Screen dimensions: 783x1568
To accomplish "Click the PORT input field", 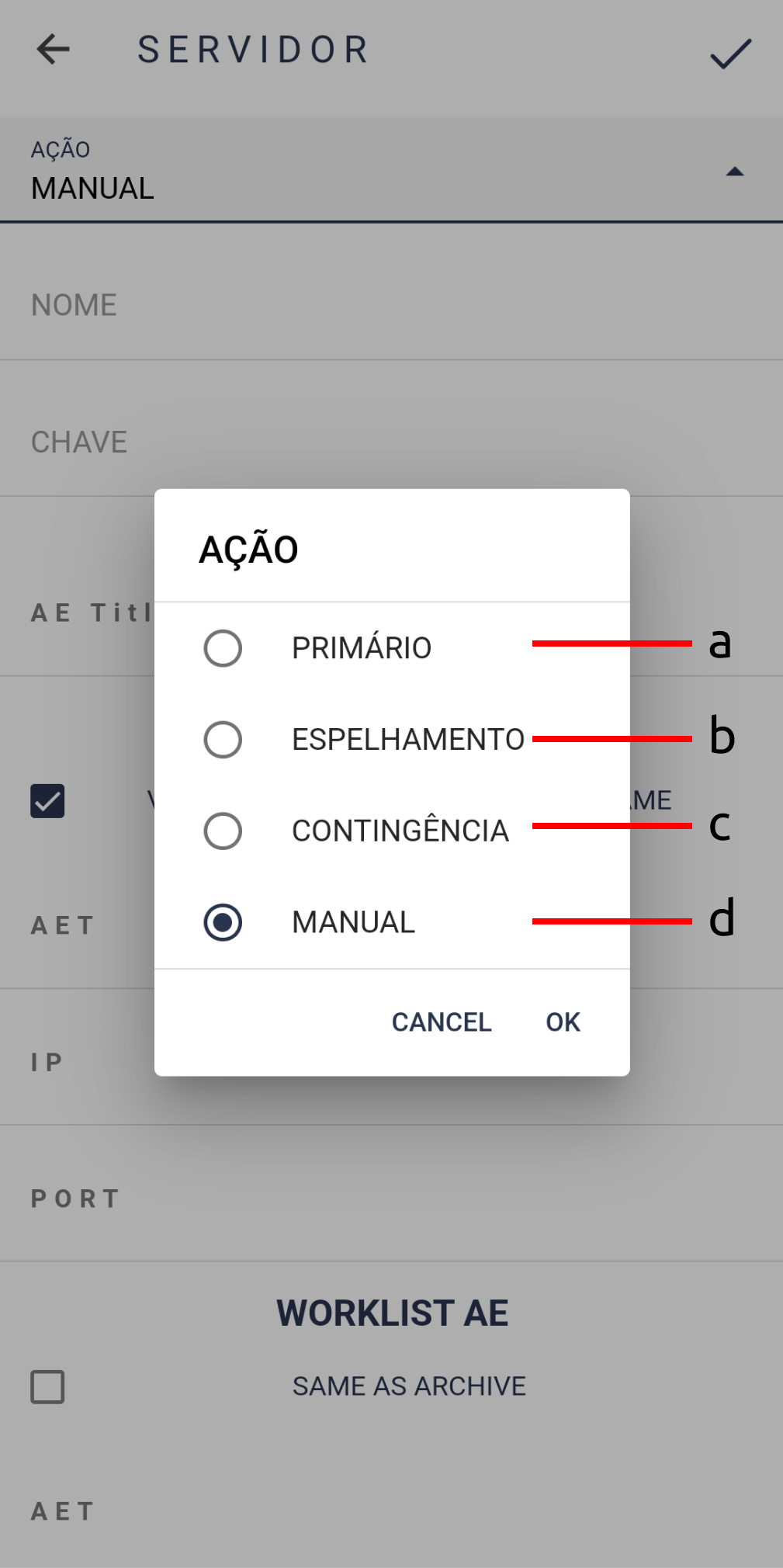I will 388,1199.
